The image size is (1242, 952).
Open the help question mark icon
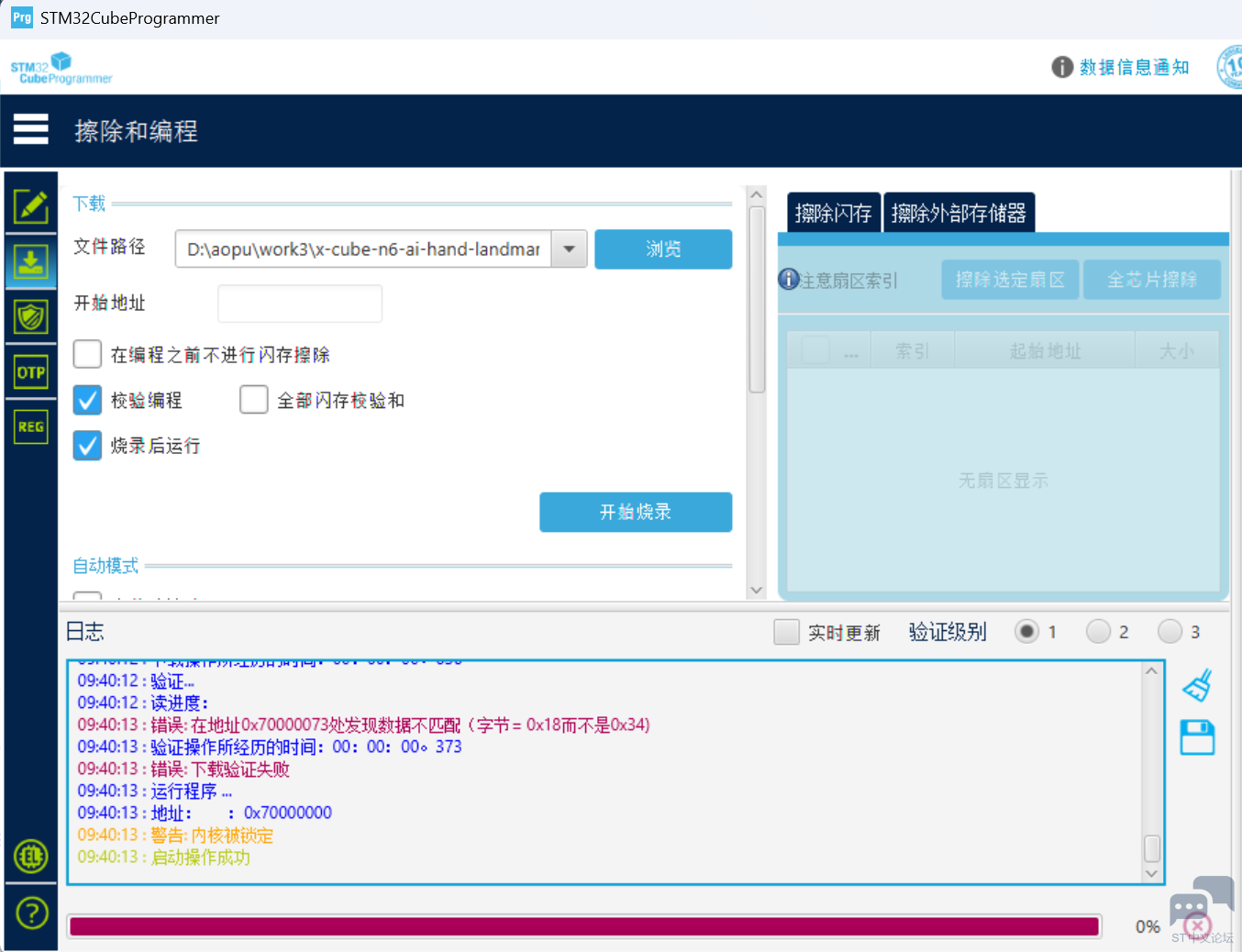tap(31, 913)
